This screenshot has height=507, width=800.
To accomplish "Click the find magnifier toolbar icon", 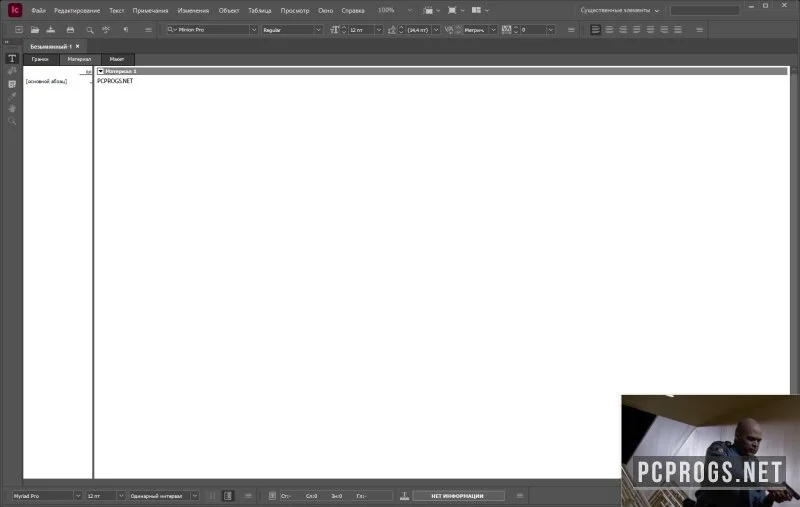I will (x=90, y=30).
